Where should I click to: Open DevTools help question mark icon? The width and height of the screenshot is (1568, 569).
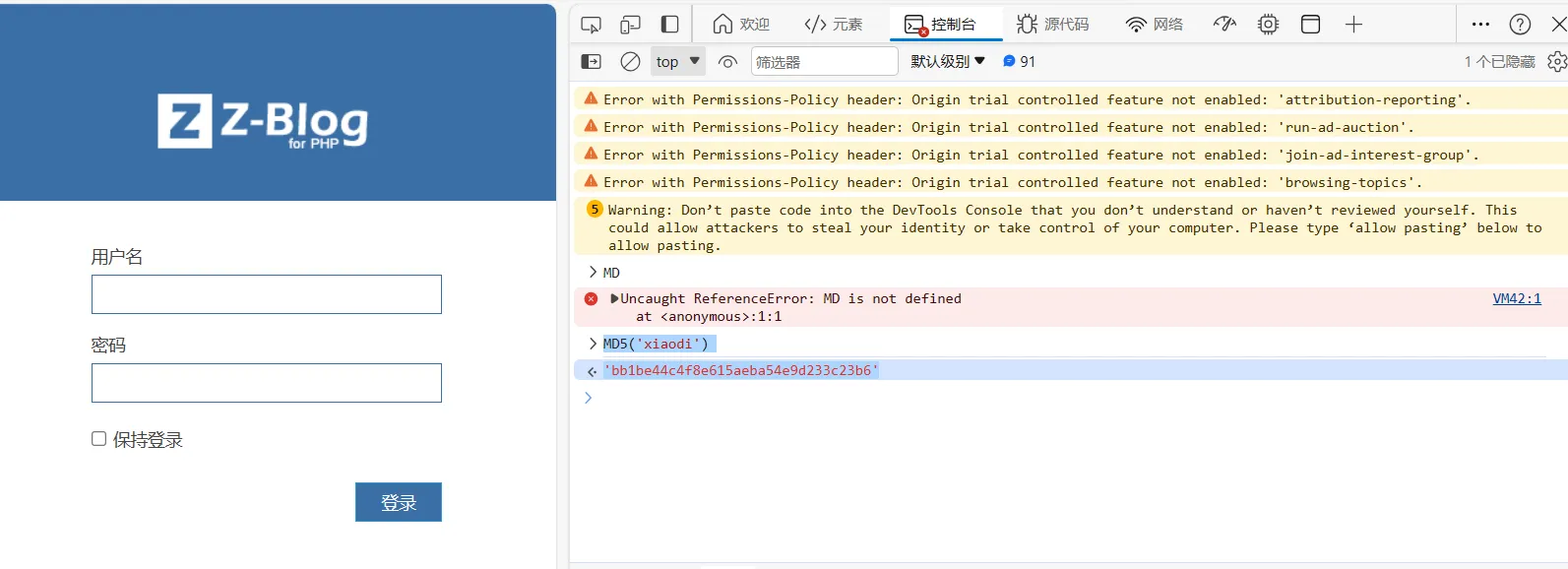1520,25
